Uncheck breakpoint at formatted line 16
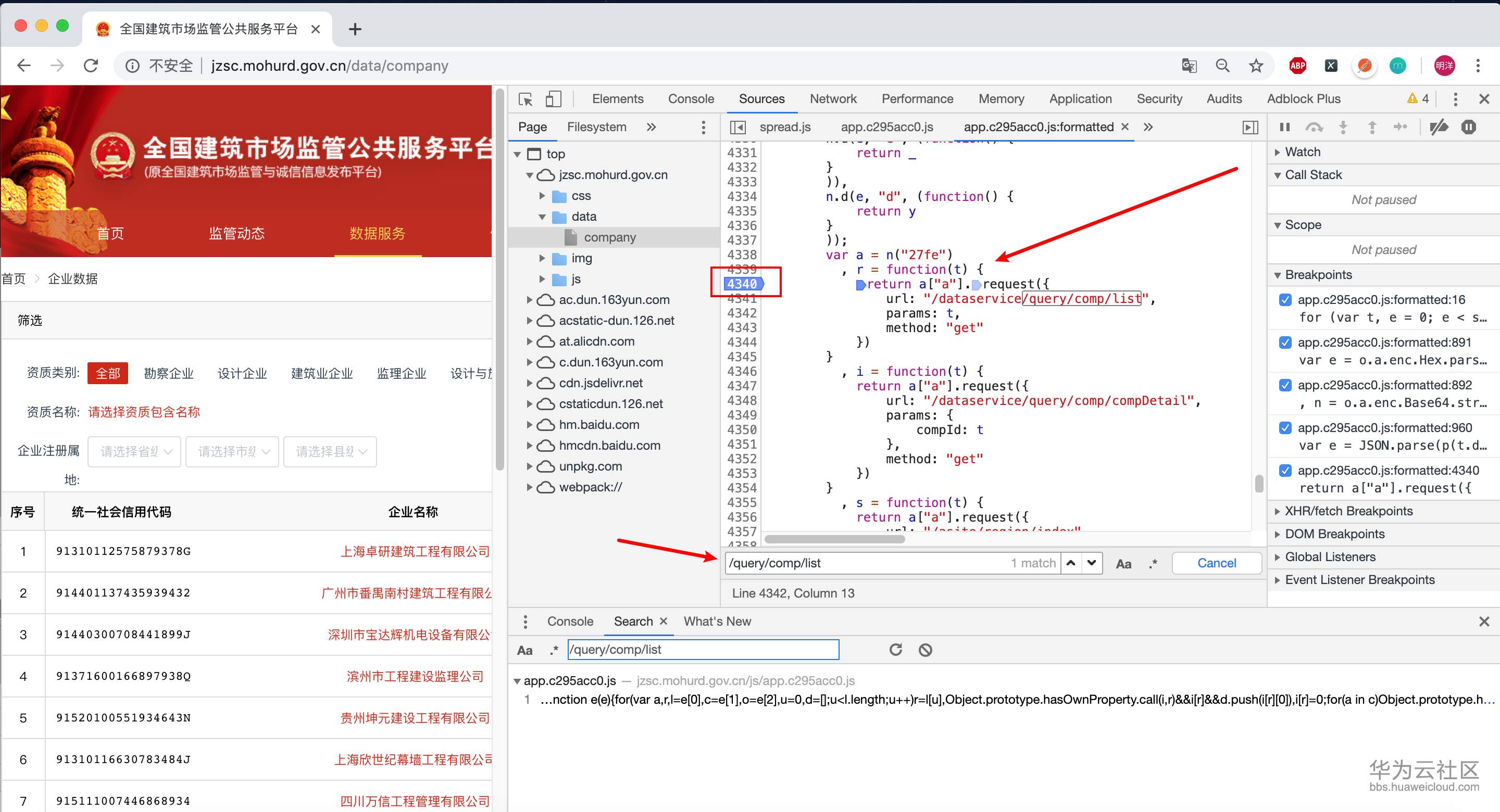Viewport: 1500px width, 812px height. [1285, 300]
